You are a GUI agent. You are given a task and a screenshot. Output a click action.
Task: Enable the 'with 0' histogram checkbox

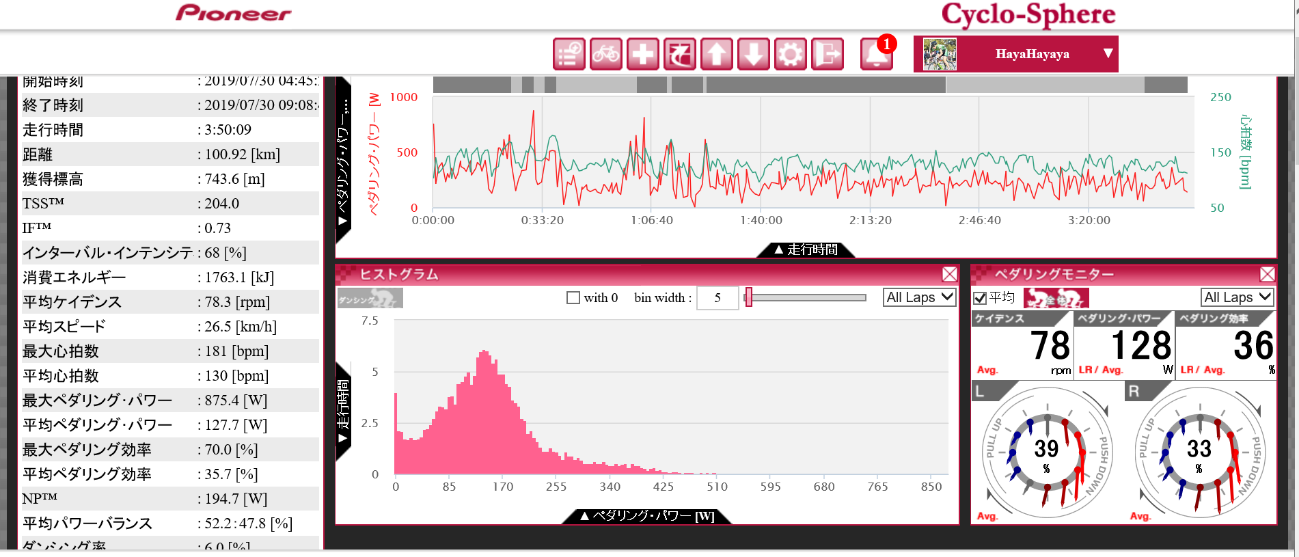573,298
